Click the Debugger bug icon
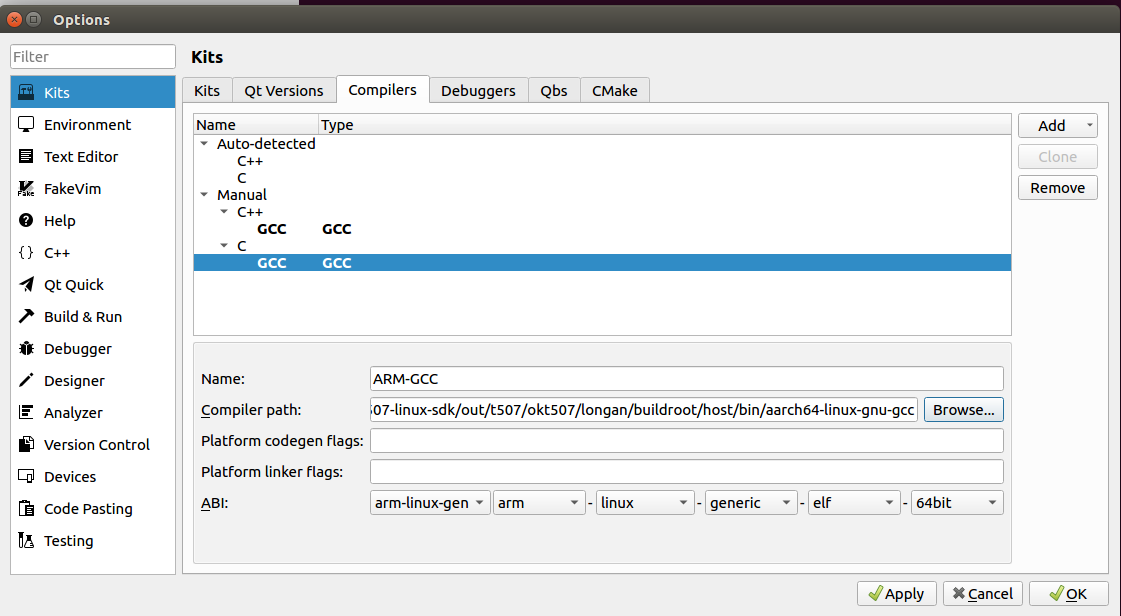 pyautogui.click(x=26, y=348)
